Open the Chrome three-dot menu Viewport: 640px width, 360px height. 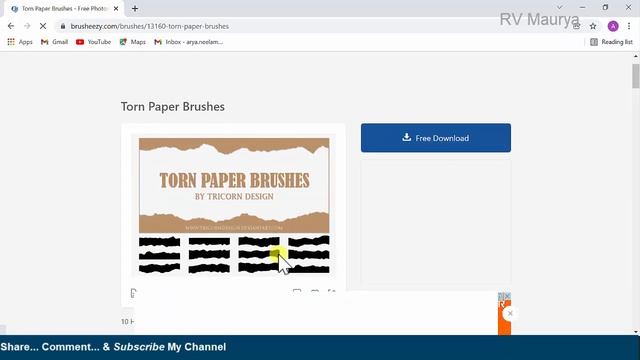[x=629, y=26]
